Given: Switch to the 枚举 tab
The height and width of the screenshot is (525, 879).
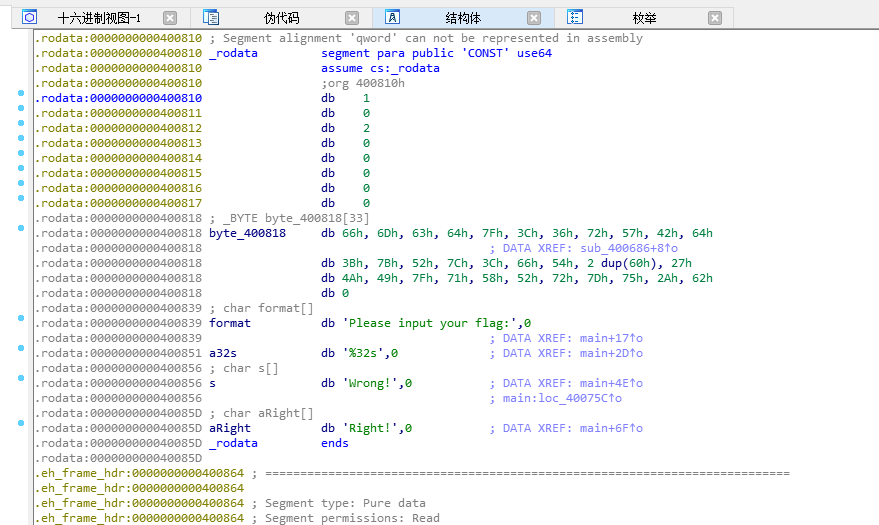Looking at the screenshot, I should 645,18.
